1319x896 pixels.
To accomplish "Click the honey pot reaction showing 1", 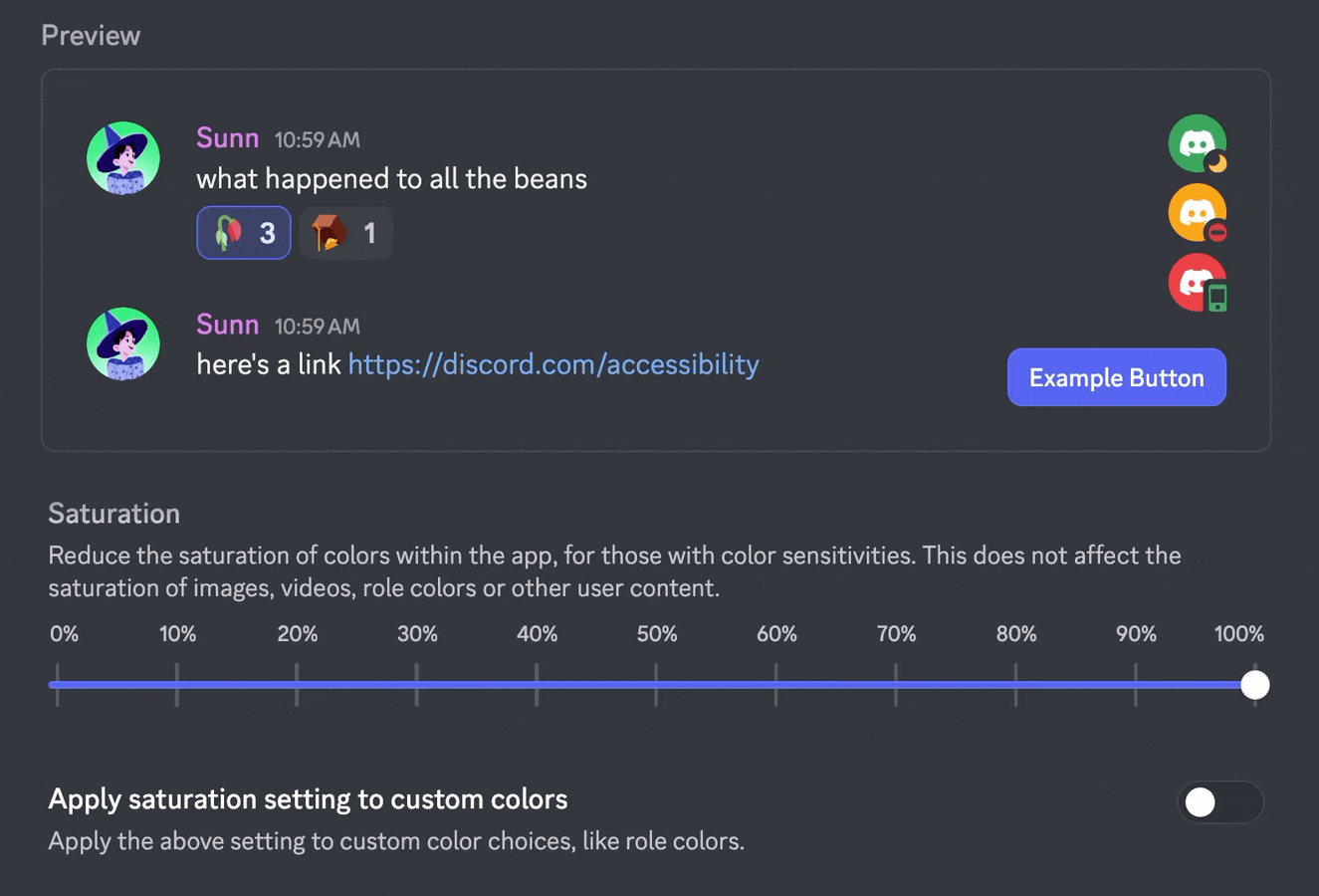I will point(344,232).
